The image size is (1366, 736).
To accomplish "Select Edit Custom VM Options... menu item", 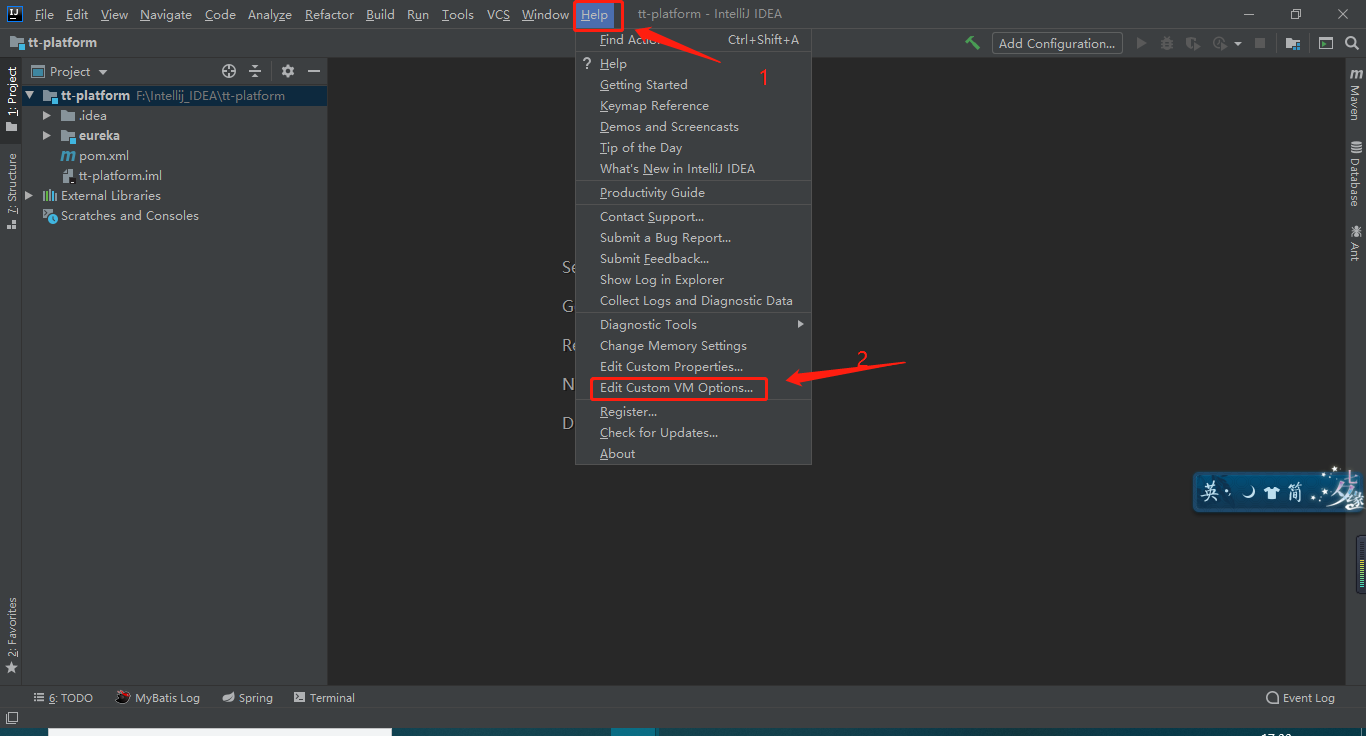I will point(693,388).
